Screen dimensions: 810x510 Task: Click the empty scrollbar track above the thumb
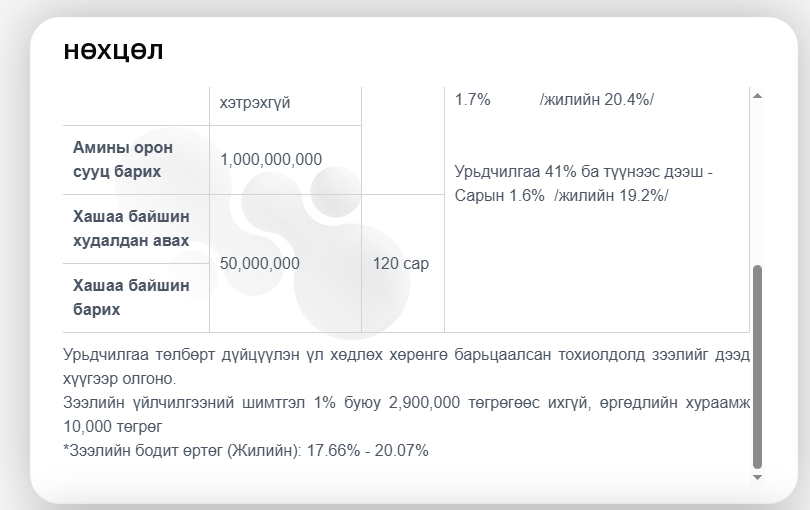(x=757, y=180)
